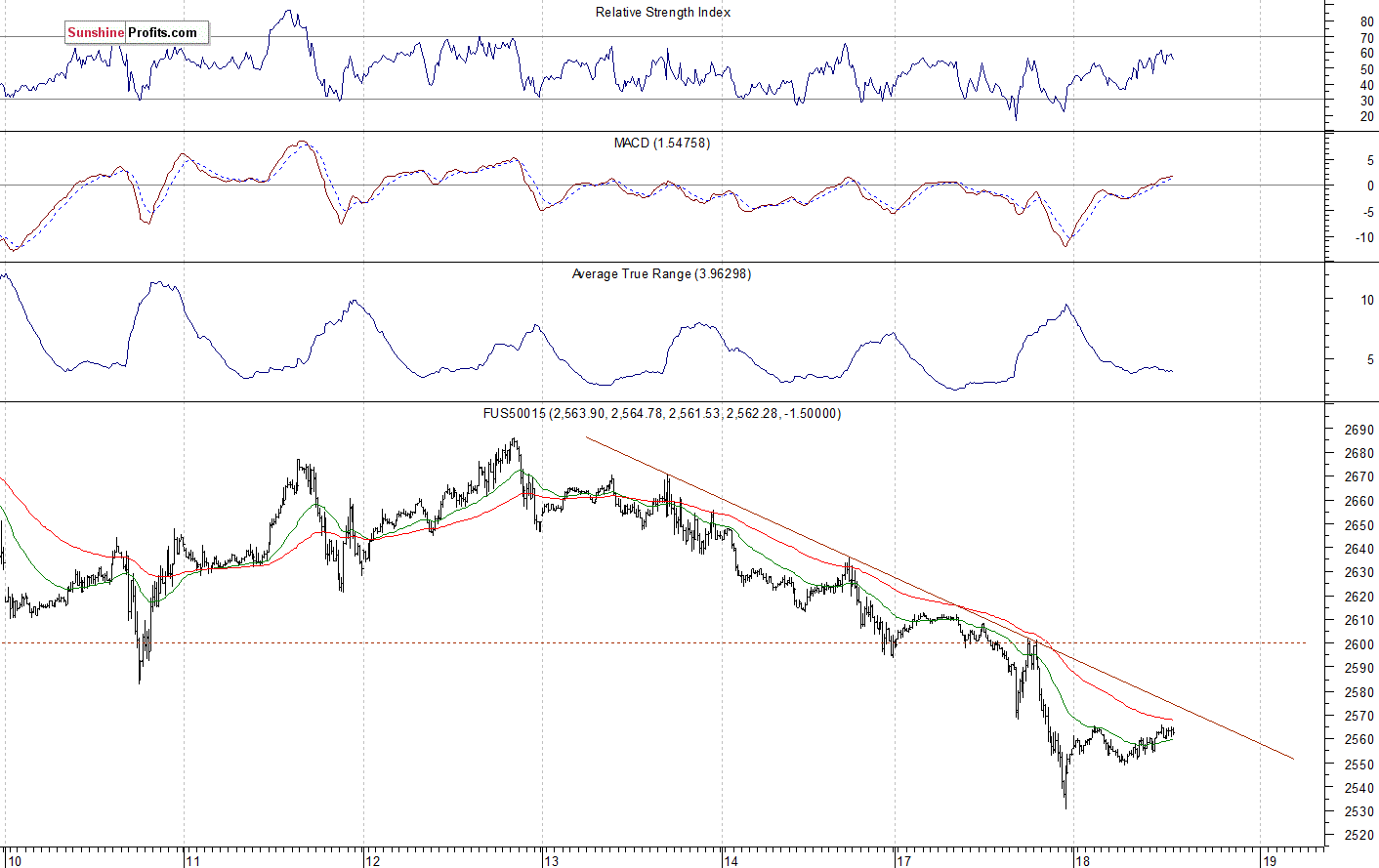This screenshot has height=868, width=1379.
Task: Click price level 2610 on price axis
Action: click(x=1358, y=621)
